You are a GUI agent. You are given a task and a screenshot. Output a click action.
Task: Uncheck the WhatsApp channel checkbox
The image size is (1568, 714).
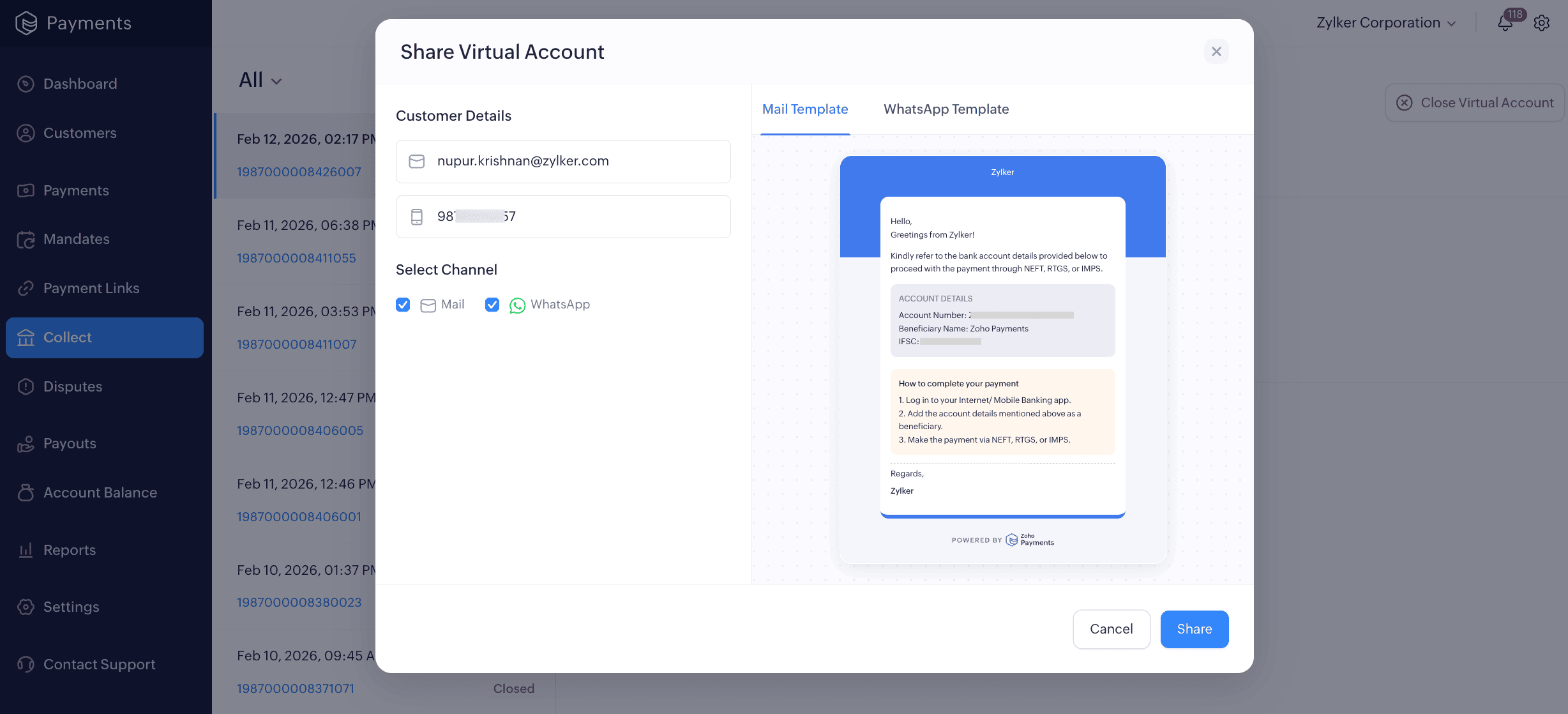(492, 305)
